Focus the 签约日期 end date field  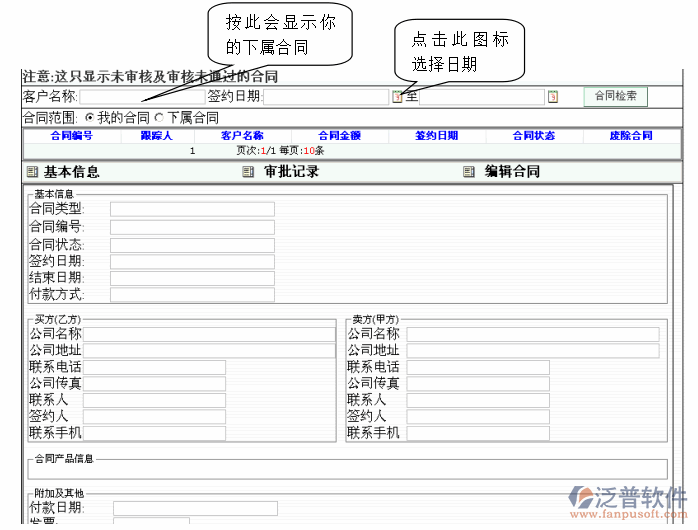pos(482,97)
